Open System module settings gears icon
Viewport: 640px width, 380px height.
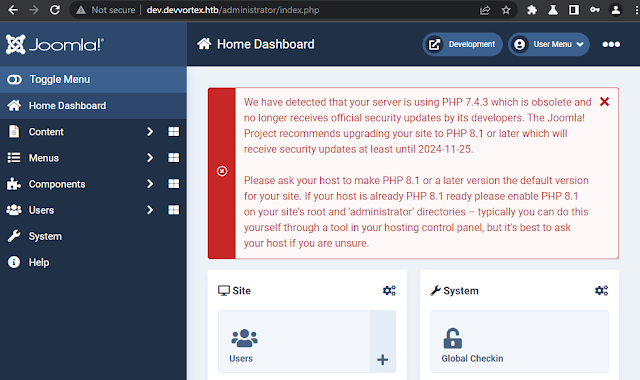tap(601, 291)
